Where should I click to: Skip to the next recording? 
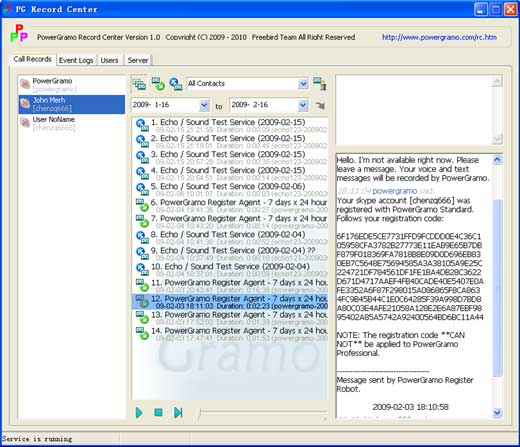(178, 413)
